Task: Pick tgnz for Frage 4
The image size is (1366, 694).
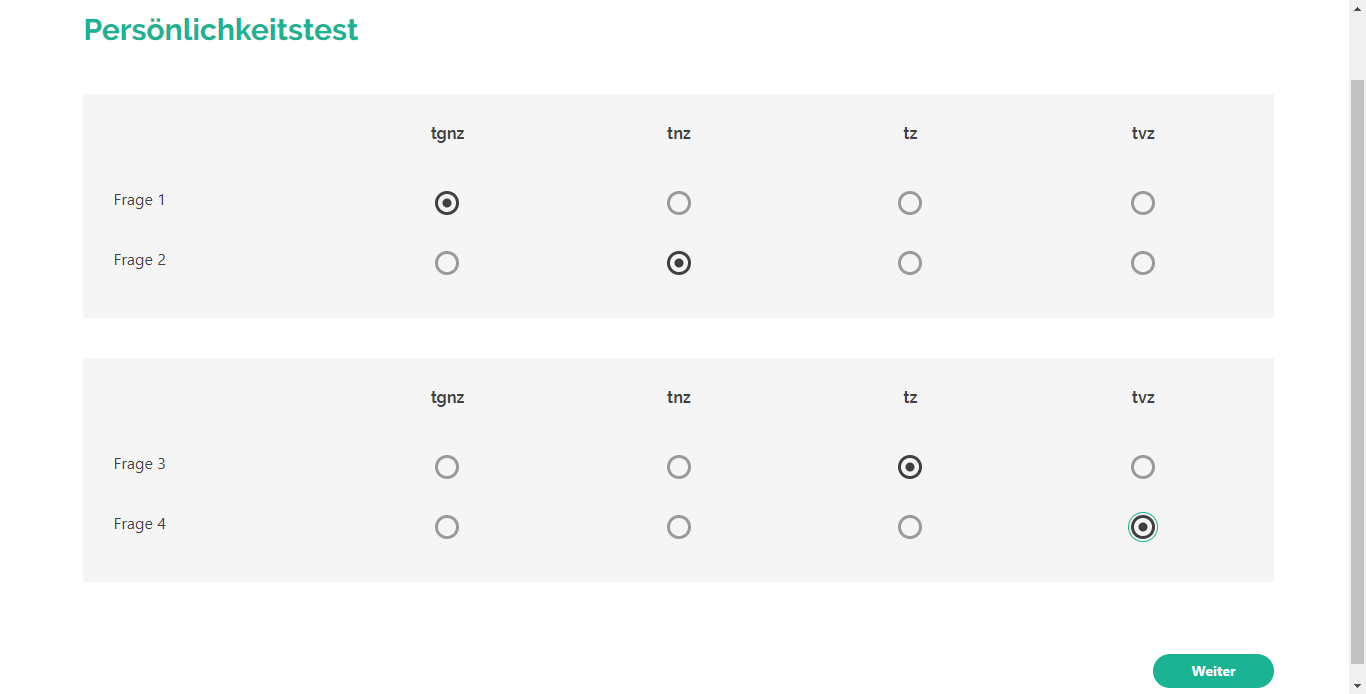Action: [447, 527]
